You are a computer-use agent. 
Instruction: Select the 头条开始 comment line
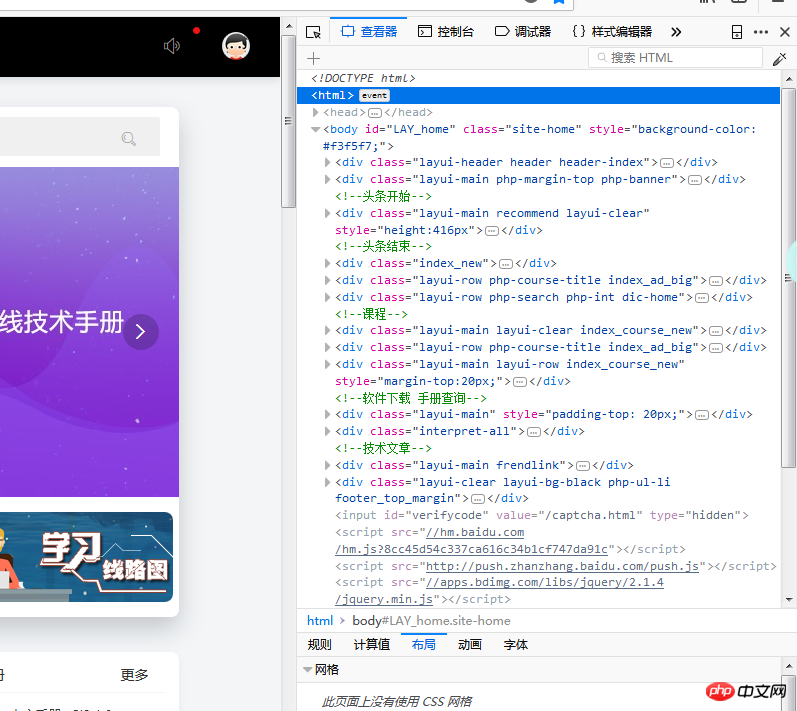coord(383,196)
